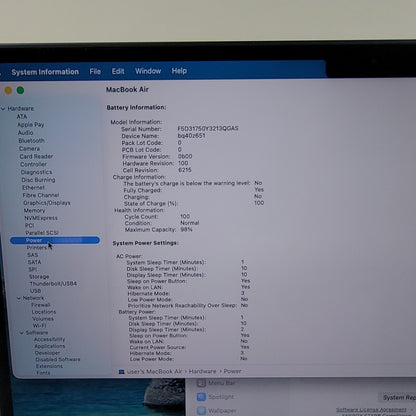Click the Spotlight icon in settings list
This screenshot has height=416, width=416.
pyautogui.click(x=201, y=397)
